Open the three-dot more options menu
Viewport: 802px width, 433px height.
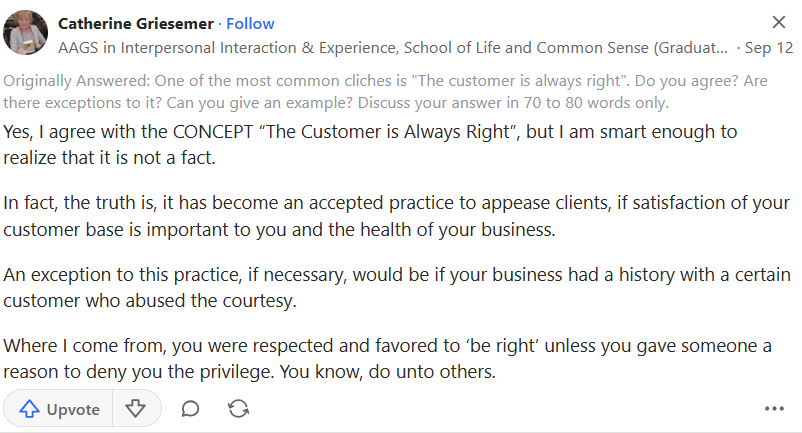[774, 408]
